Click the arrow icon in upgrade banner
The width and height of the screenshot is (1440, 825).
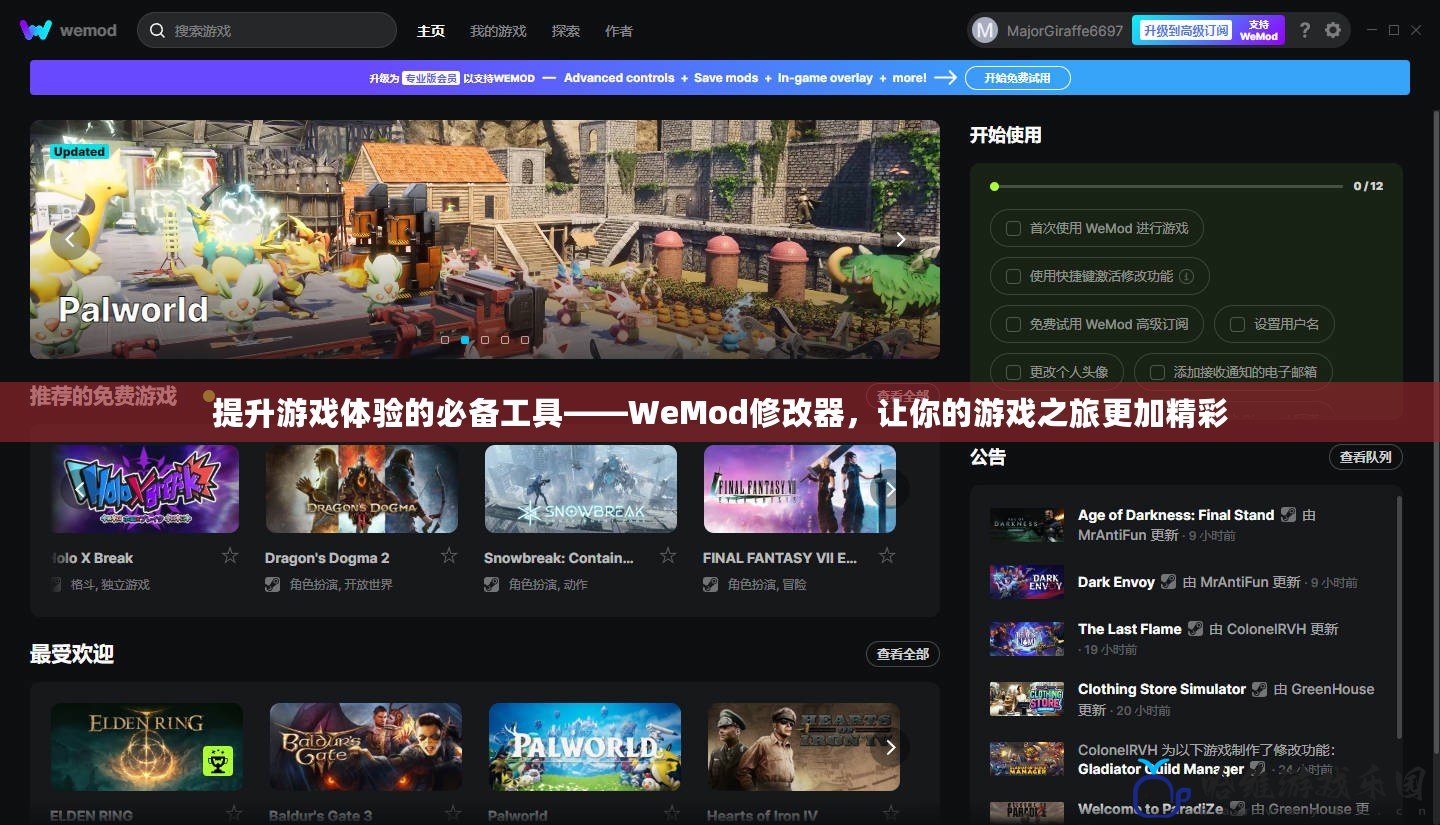946,77
